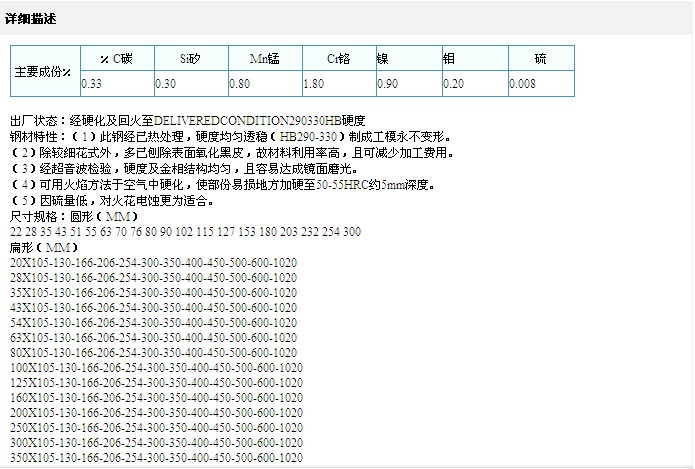The image size is (695, 469).
Task: Select the 主要成份% row label cell
Action: pyautogui.click(x=44, y=71)
